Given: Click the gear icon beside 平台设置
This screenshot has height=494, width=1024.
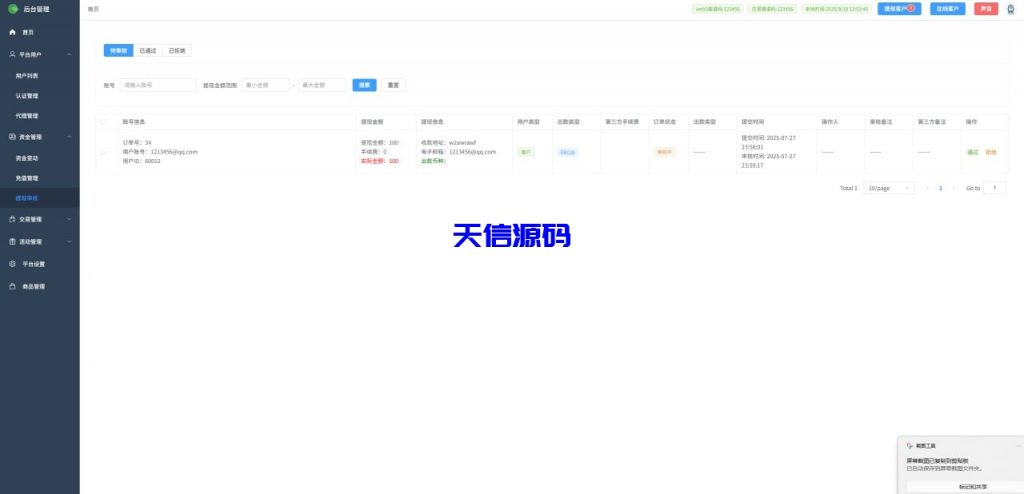Looking at the screenshot, I should click(12, 264).
